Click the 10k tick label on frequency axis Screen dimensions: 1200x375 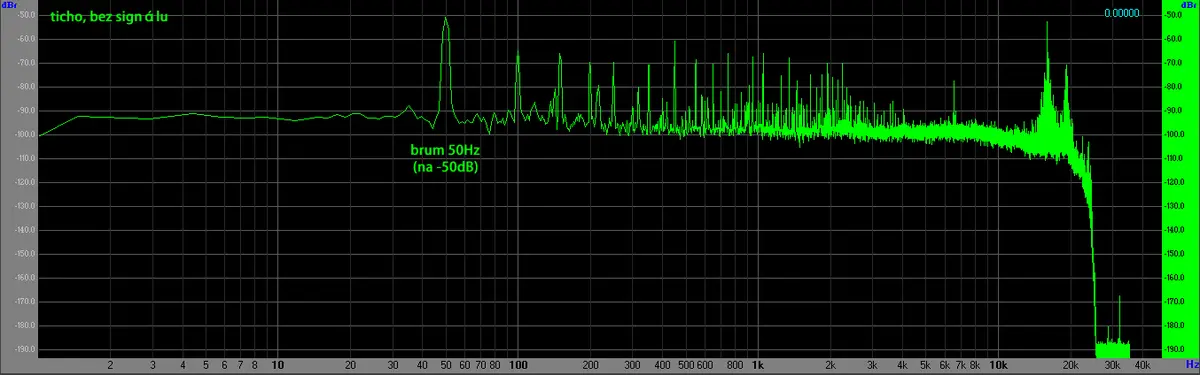pyautogui.click(x=998, y=365)
